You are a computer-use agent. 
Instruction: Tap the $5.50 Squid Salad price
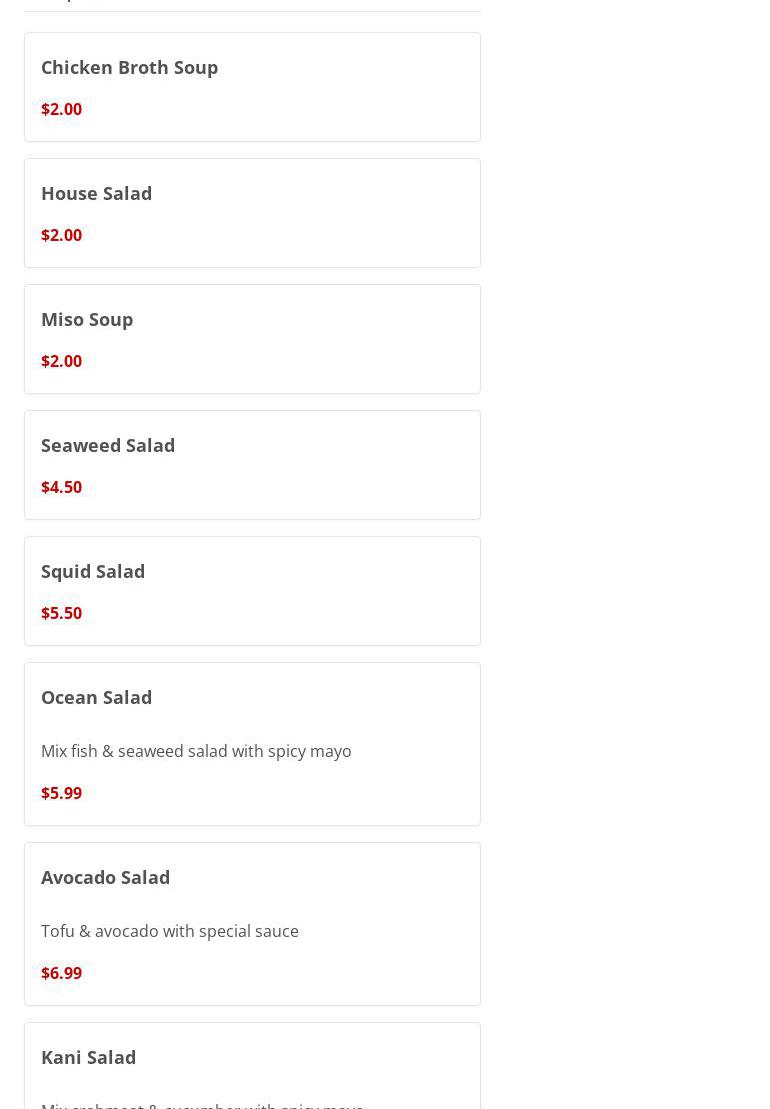coord(61,613)
